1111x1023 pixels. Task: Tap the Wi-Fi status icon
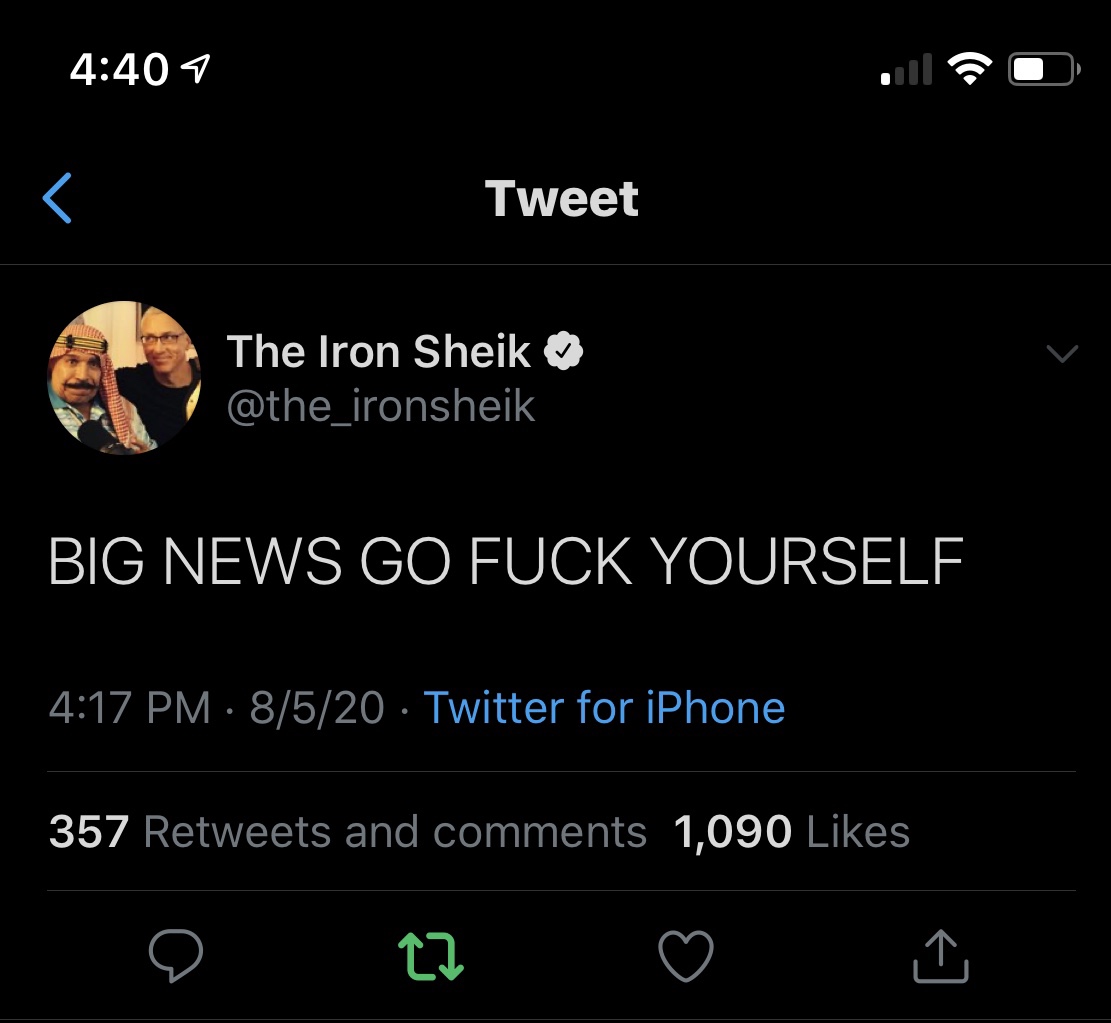pyautogui.click(x=968, y=68)
